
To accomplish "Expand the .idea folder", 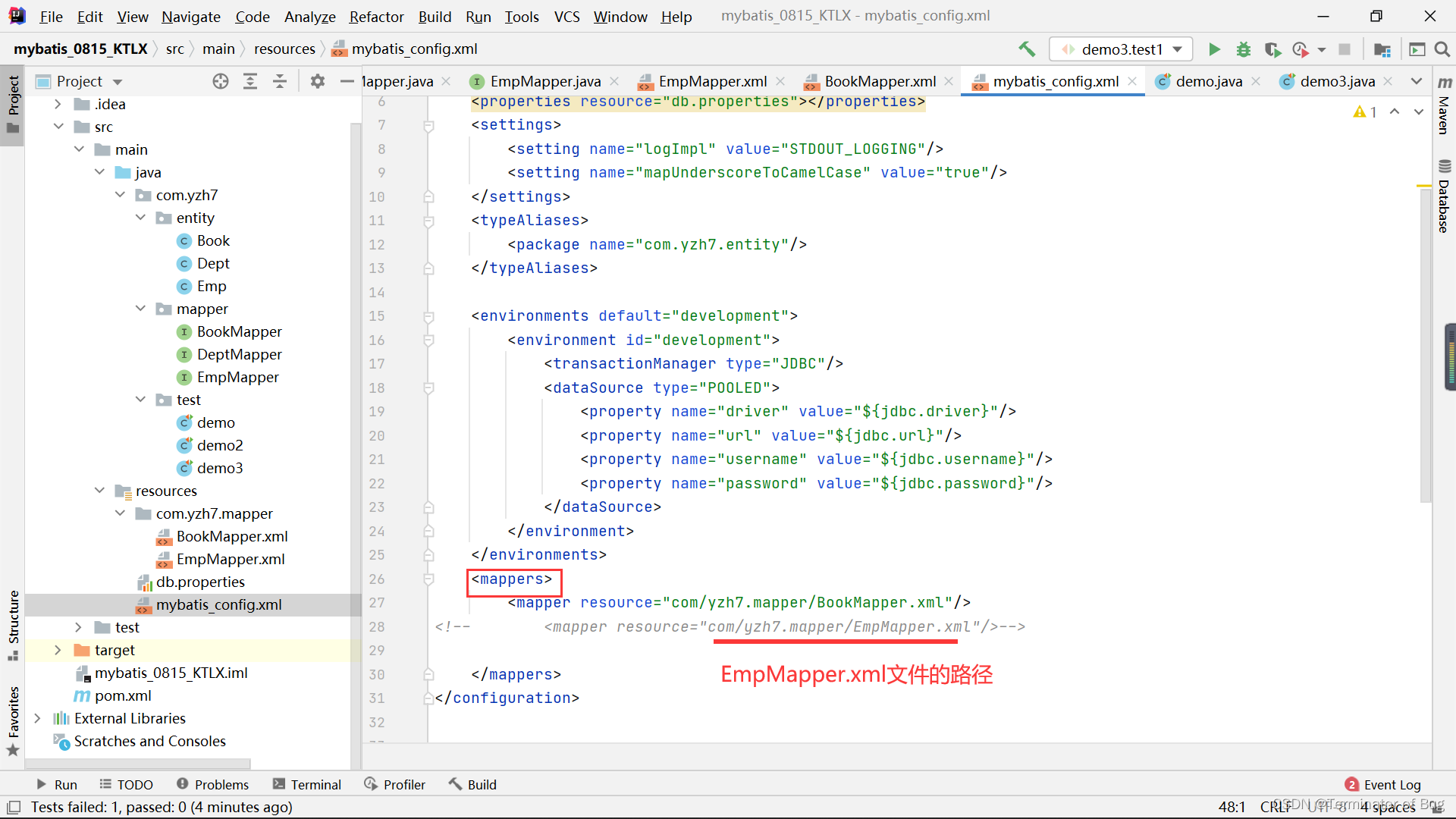I will tap(58, 104).
